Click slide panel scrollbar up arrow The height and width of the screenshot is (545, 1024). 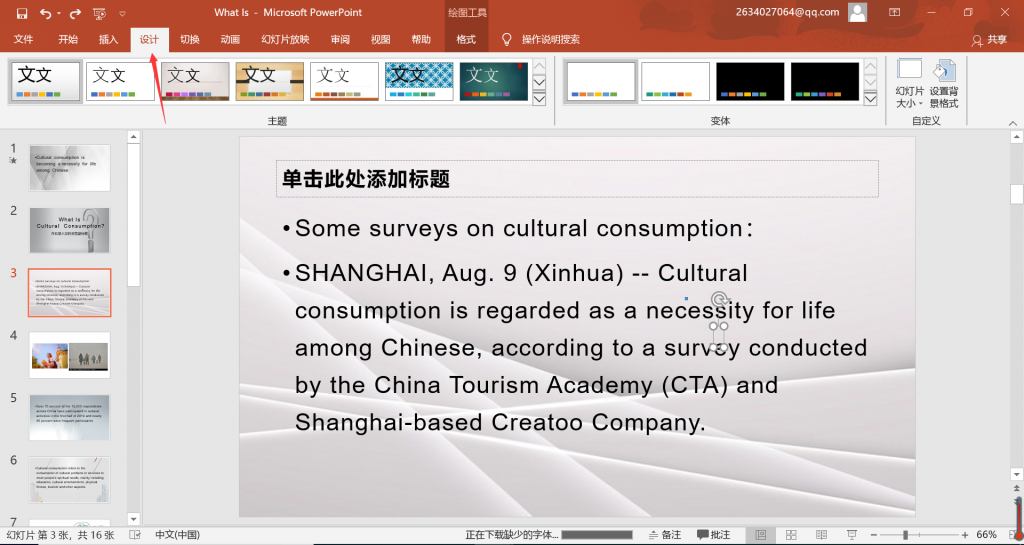(x=134, y=137)
